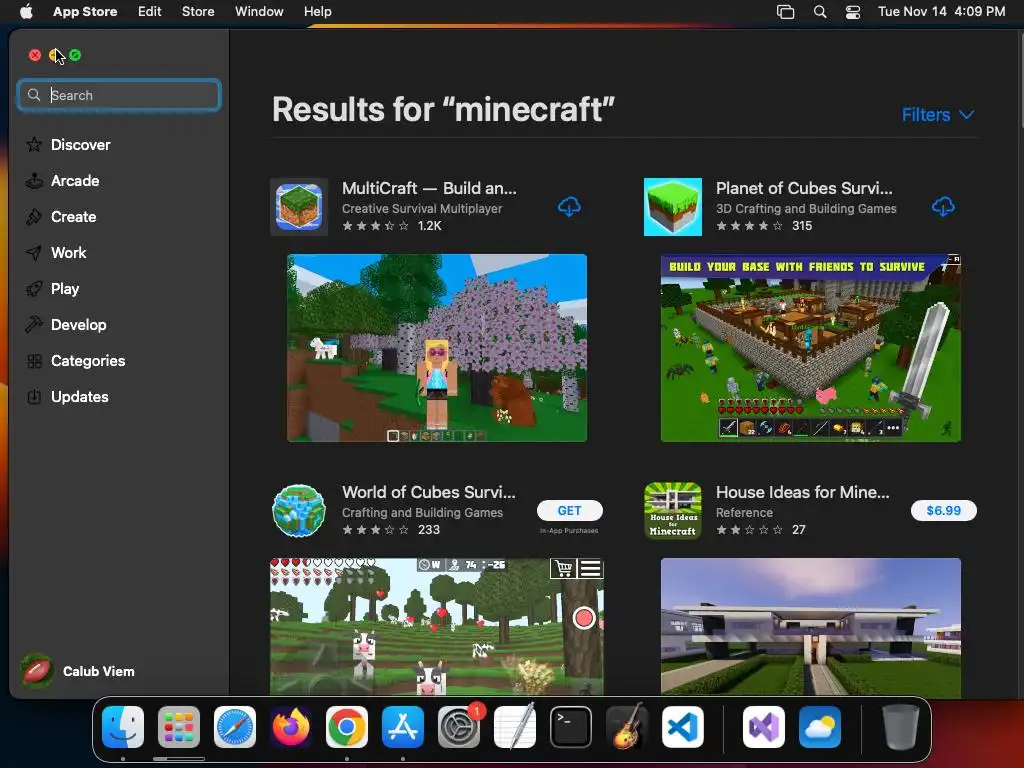Open World of Cubes Survival title link
Image resolution: width=1024 pixels, height=768 pixels.
429,492
